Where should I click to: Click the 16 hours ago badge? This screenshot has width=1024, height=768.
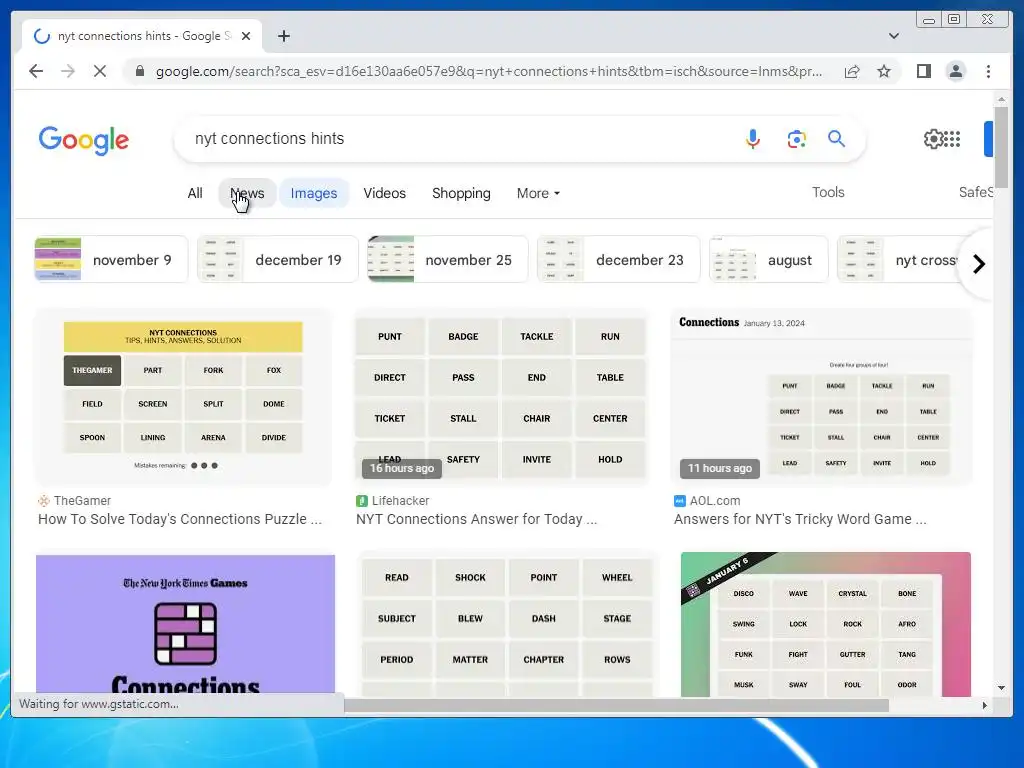click(x=402, y=468)
